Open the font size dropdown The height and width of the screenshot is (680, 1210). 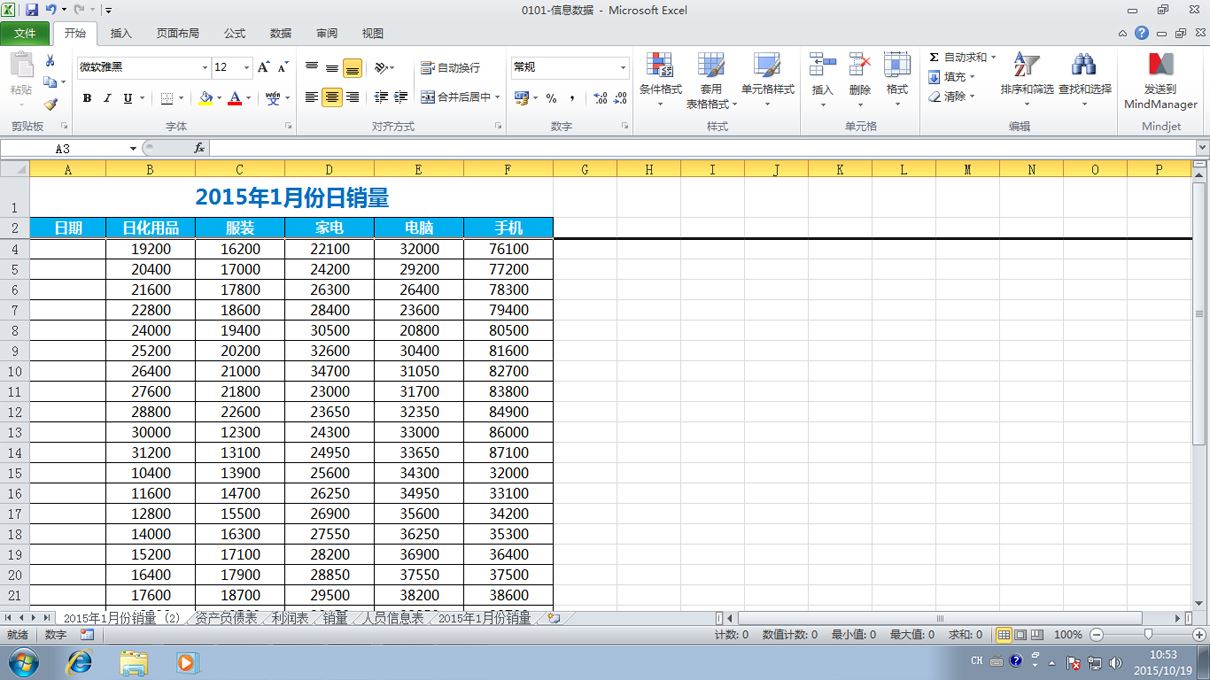point(247,67)
